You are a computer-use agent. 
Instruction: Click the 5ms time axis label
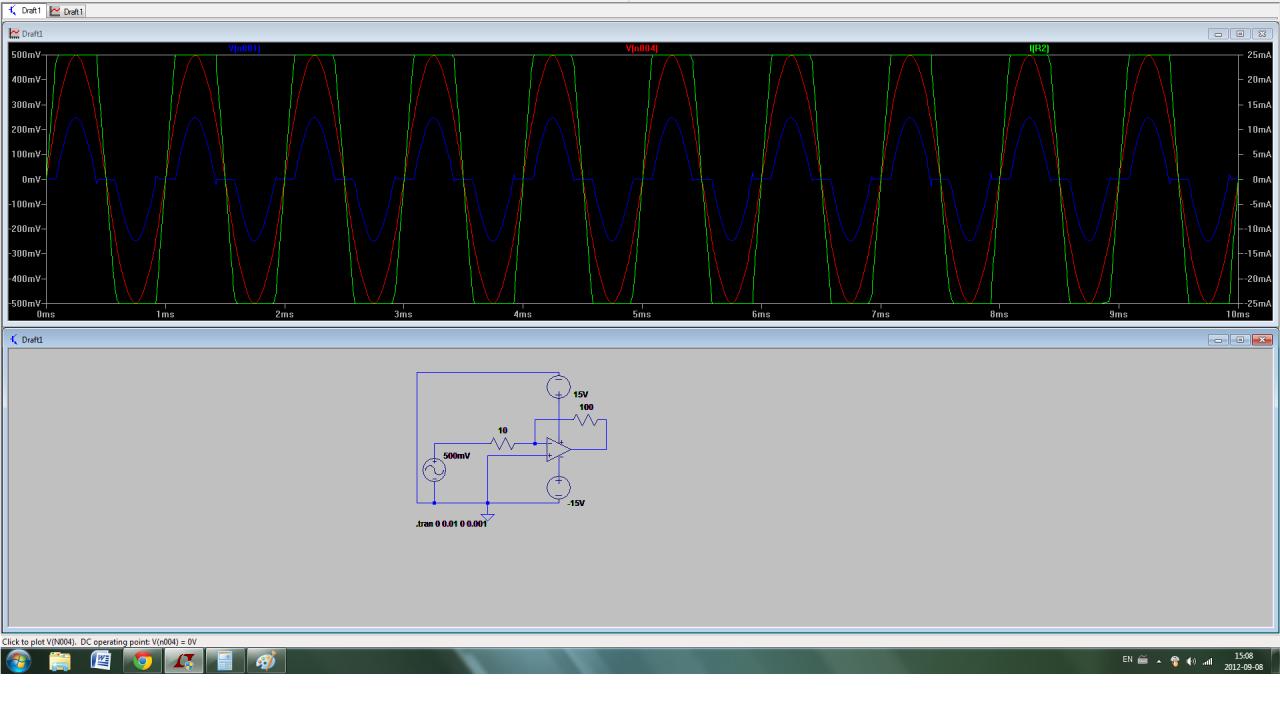[642, 314]
